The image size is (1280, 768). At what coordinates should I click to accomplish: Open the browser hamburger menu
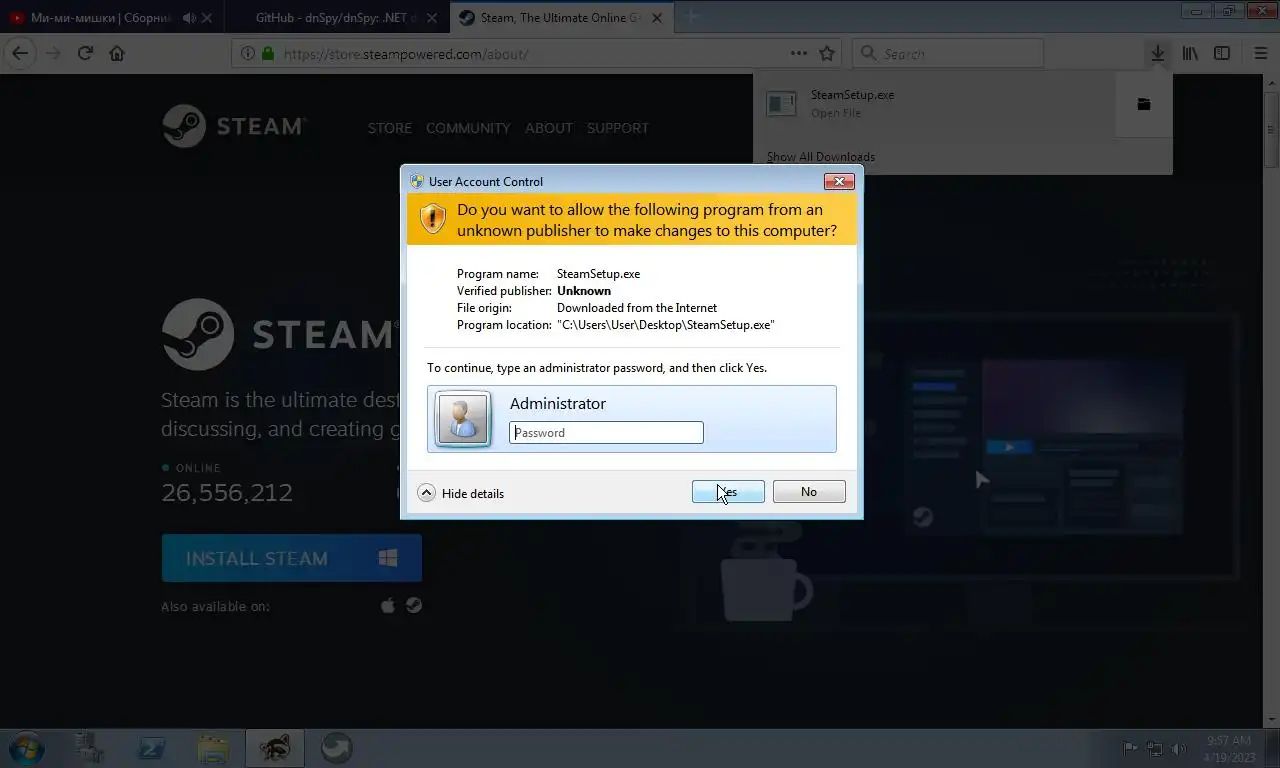1260,54
